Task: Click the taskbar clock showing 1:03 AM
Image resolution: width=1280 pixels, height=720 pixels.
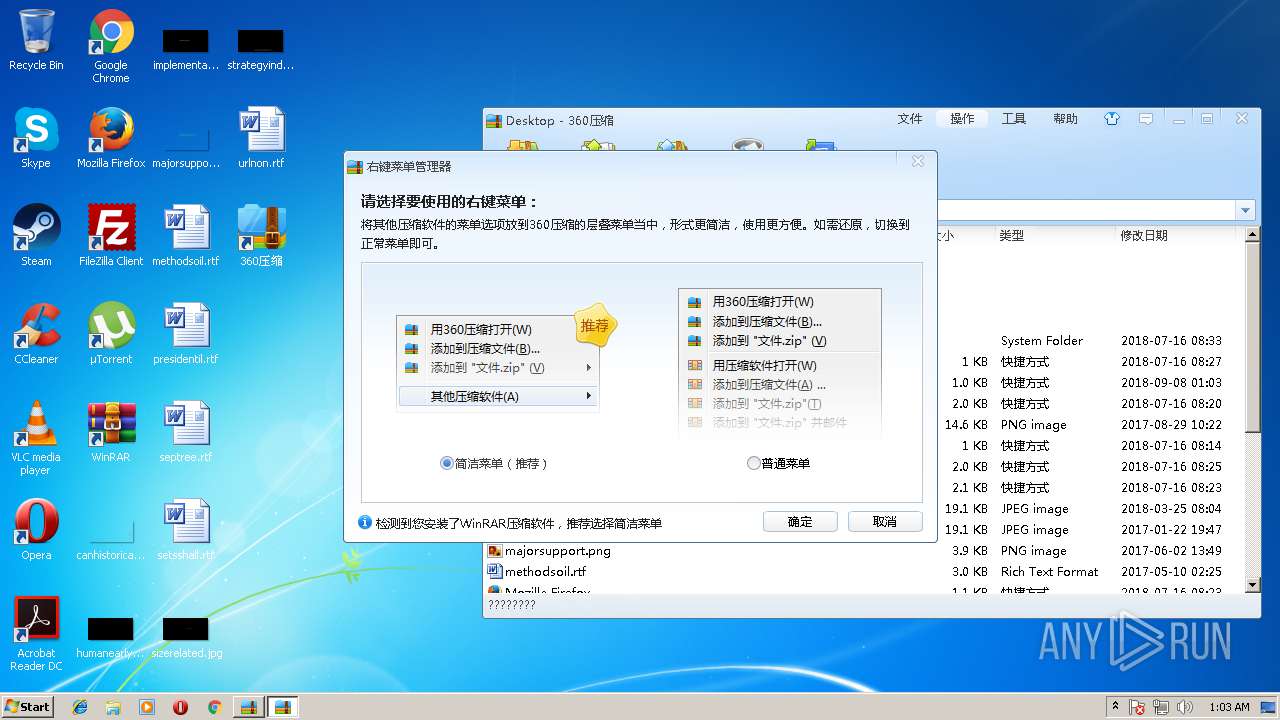Action: (1229, 707)
